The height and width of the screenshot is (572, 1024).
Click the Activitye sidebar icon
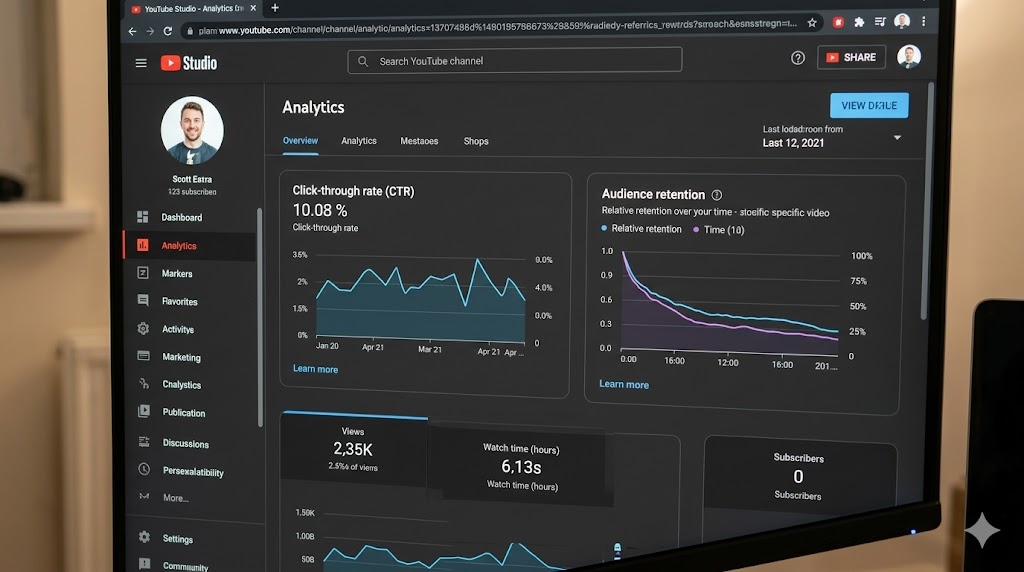pyautogui.click(x=143, y=328)
